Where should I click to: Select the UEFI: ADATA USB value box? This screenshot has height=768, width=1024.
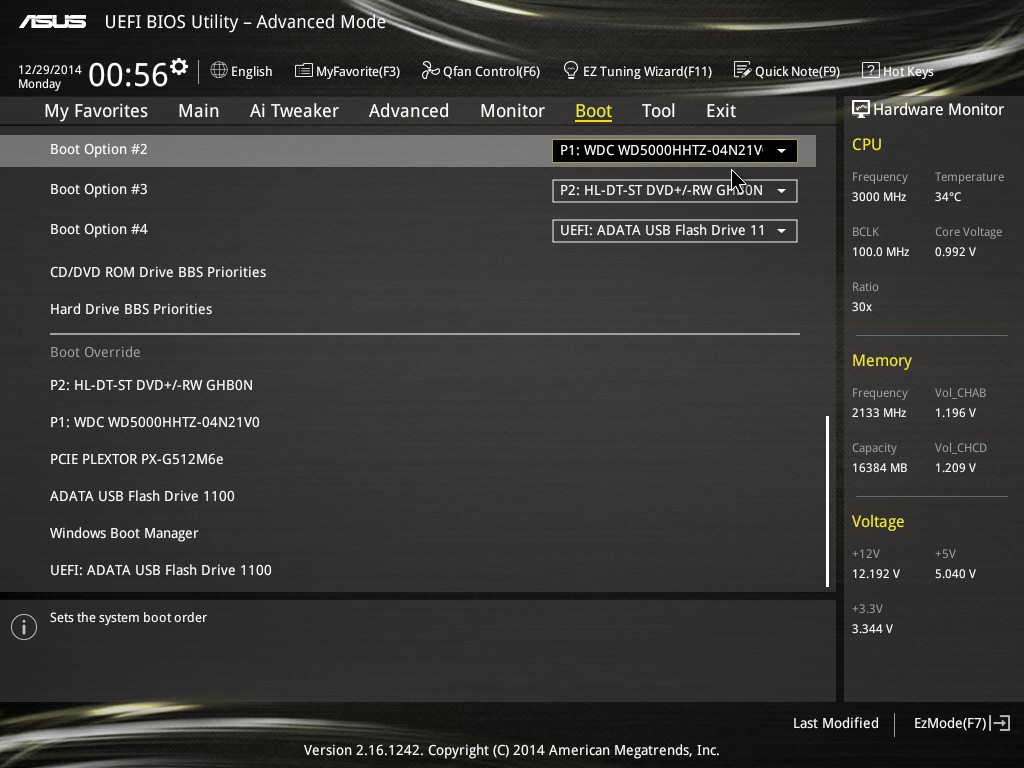[675, 231]
